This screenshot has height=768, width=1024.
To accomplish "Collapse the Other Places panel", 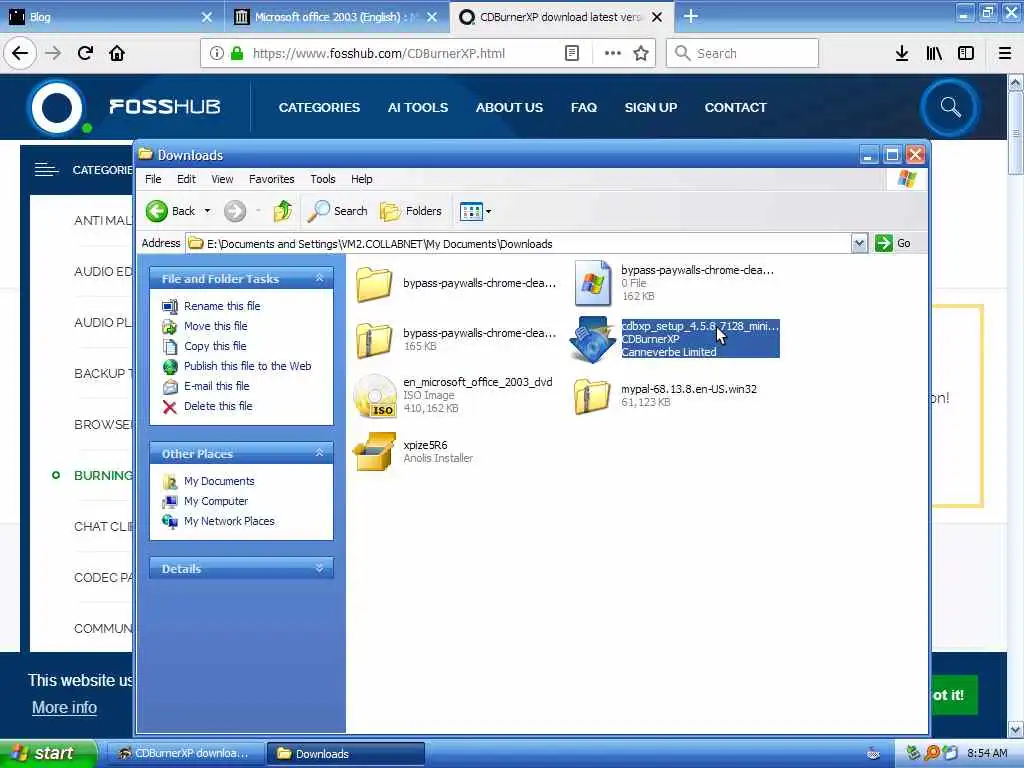I will [319, 453].
